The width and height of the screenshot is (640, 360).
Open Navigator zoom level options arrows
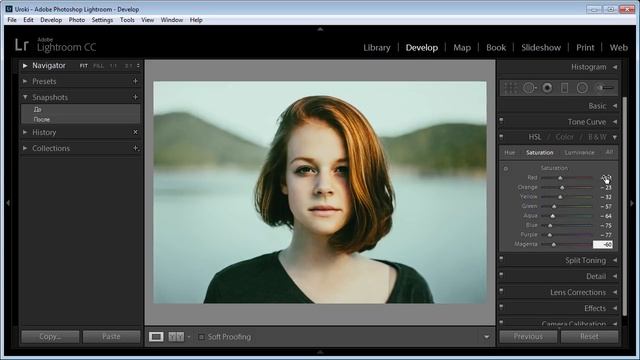tap(138, 66)
